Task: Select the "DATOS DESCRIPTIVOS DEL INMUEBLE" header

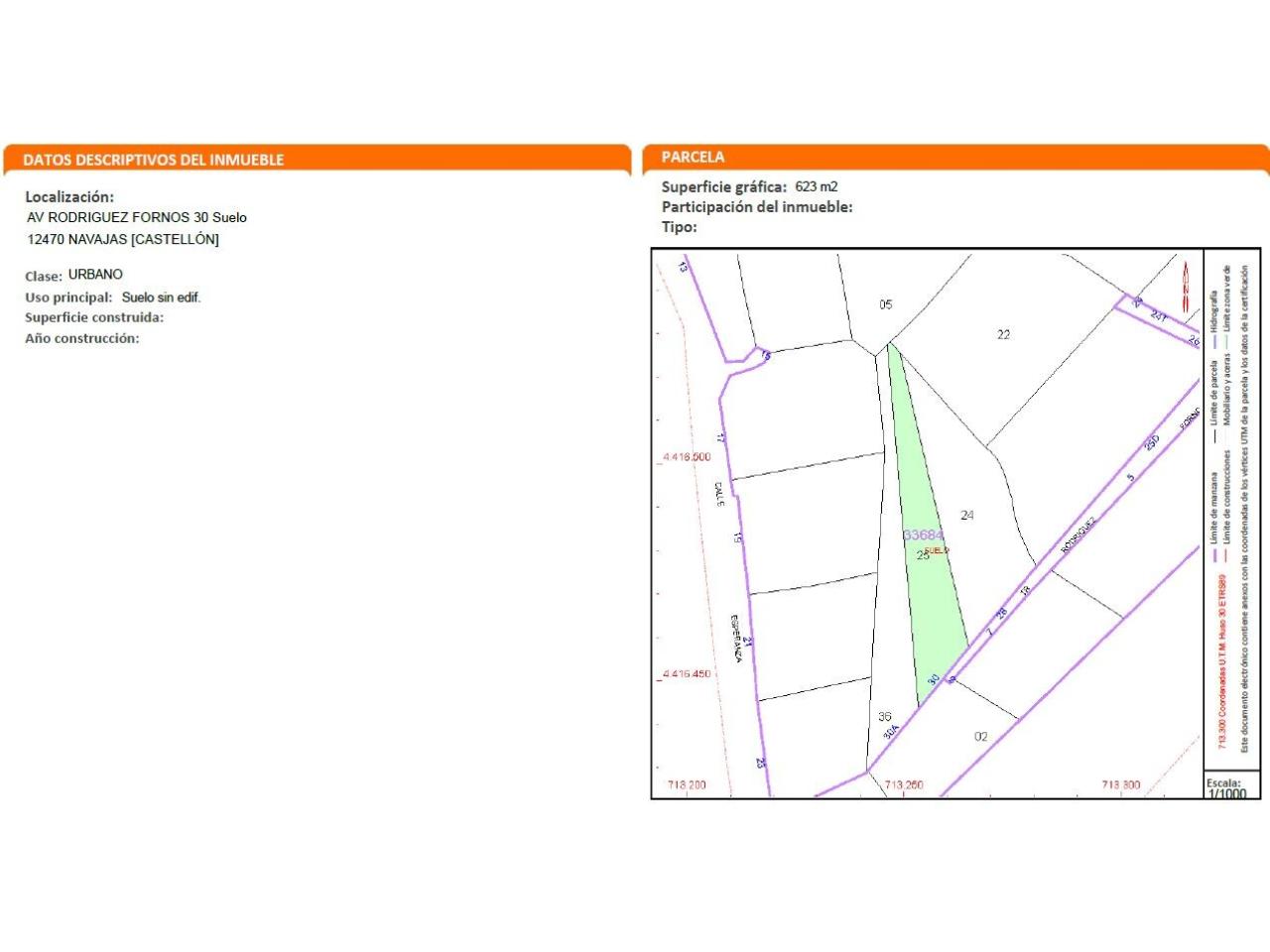Action: tap(154, 160)
